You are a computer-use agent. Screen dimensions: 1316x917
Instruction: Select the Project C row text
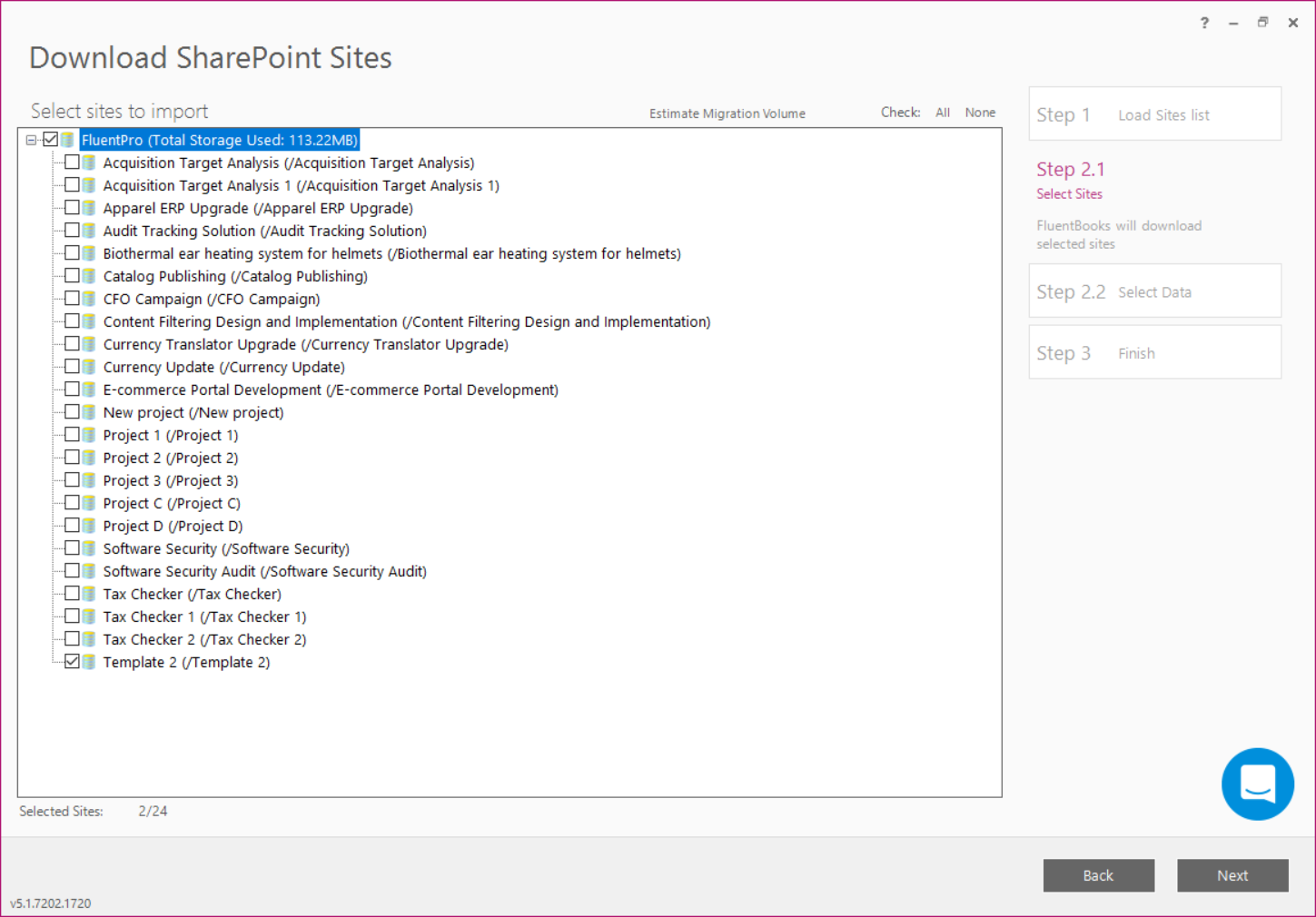tap(172, 503)
